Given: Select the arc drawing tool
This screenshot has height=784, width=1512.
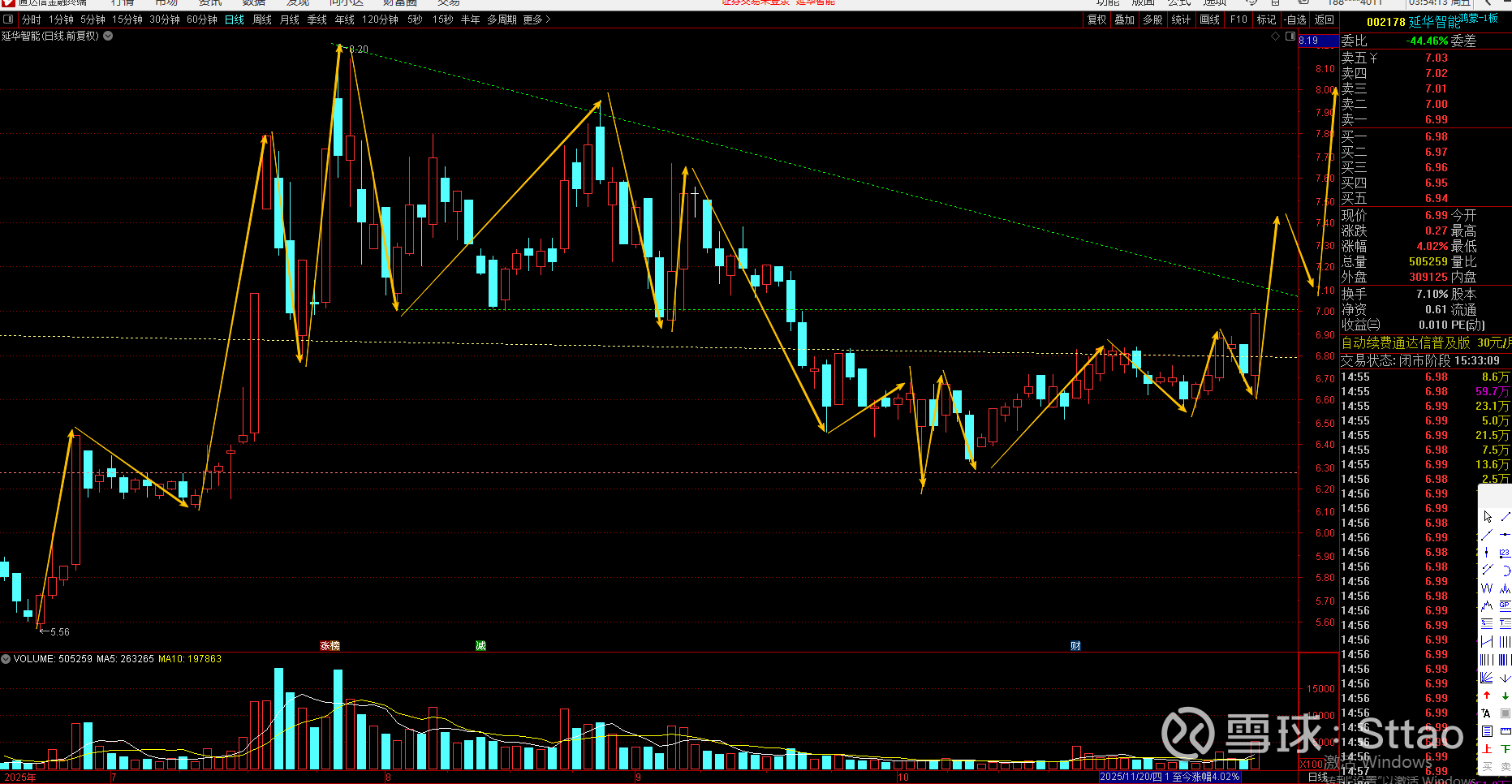Looking at the screenshot, I should pos(1506,571).
